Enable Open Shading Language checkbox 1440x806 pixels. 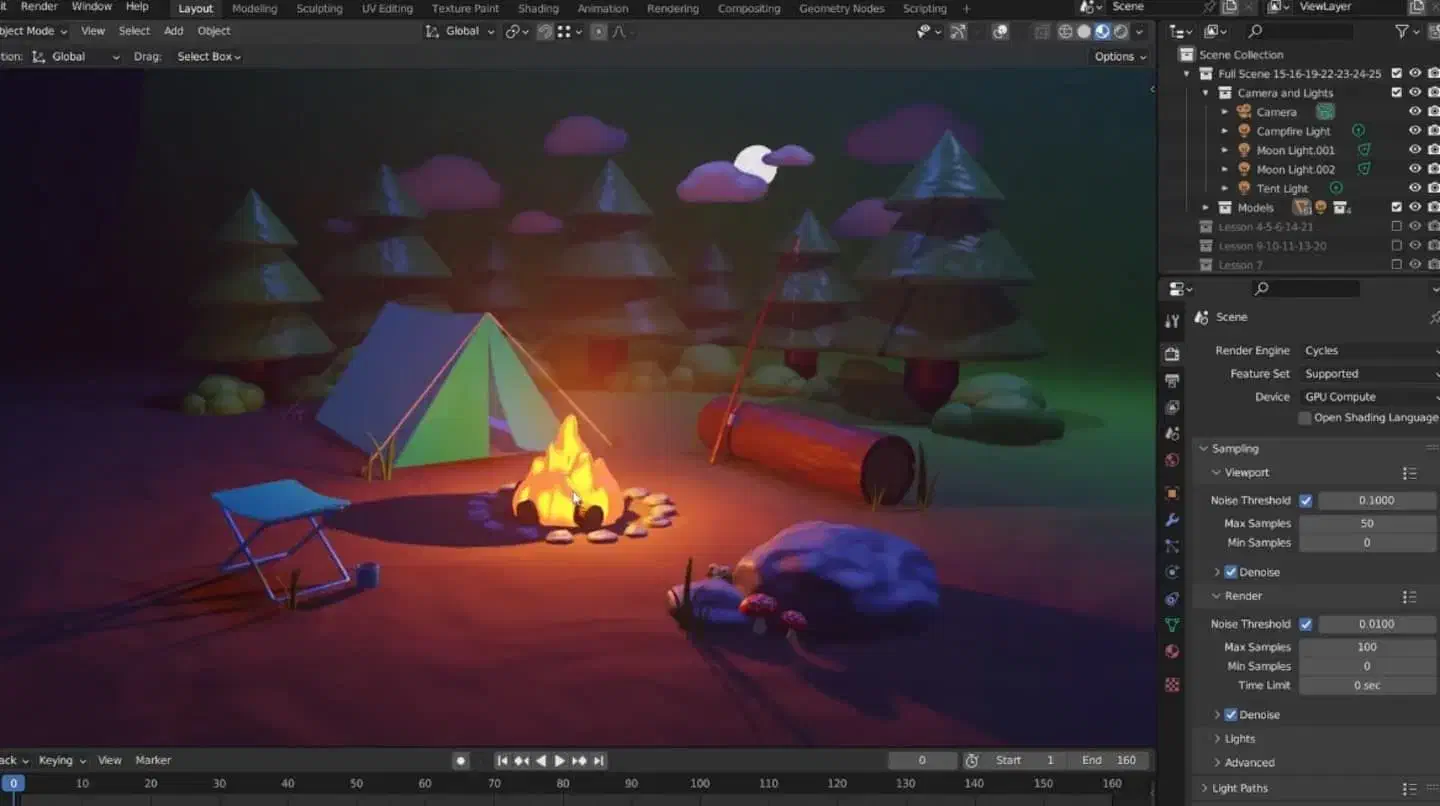point(1304,418)
